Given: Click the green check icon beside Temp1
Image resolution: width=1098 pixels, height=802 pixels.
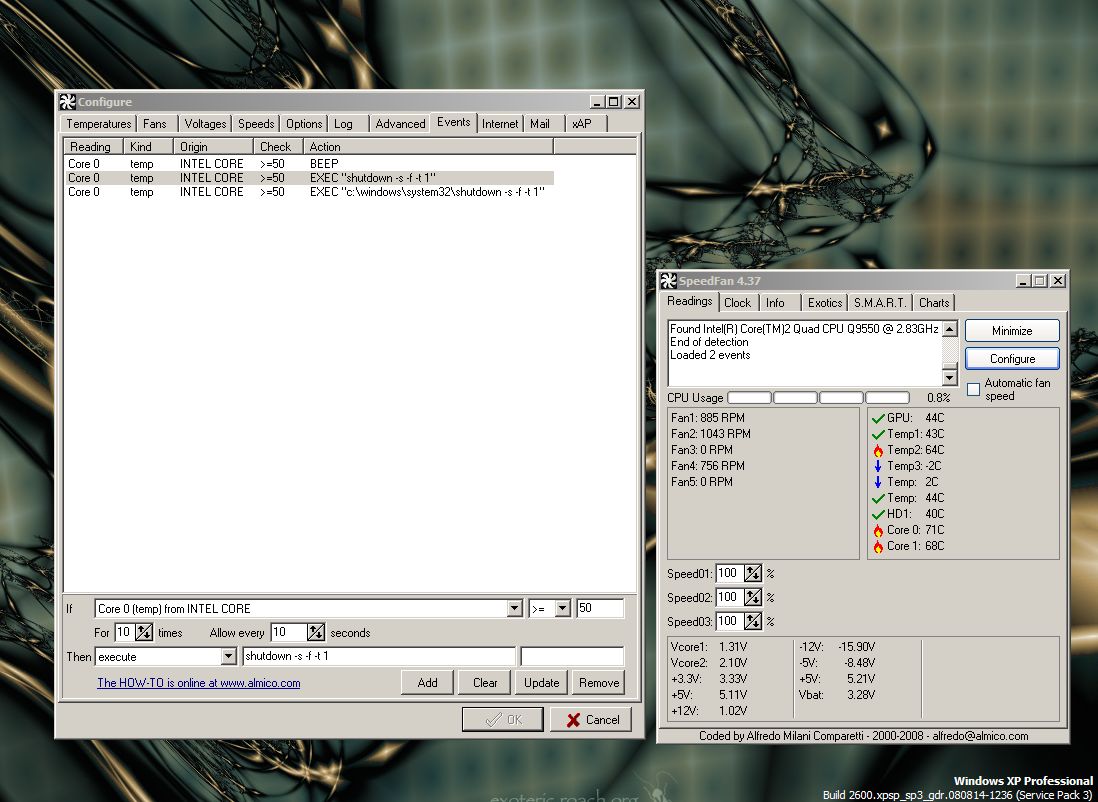Looking at the screenshot, I should (878, 434).
